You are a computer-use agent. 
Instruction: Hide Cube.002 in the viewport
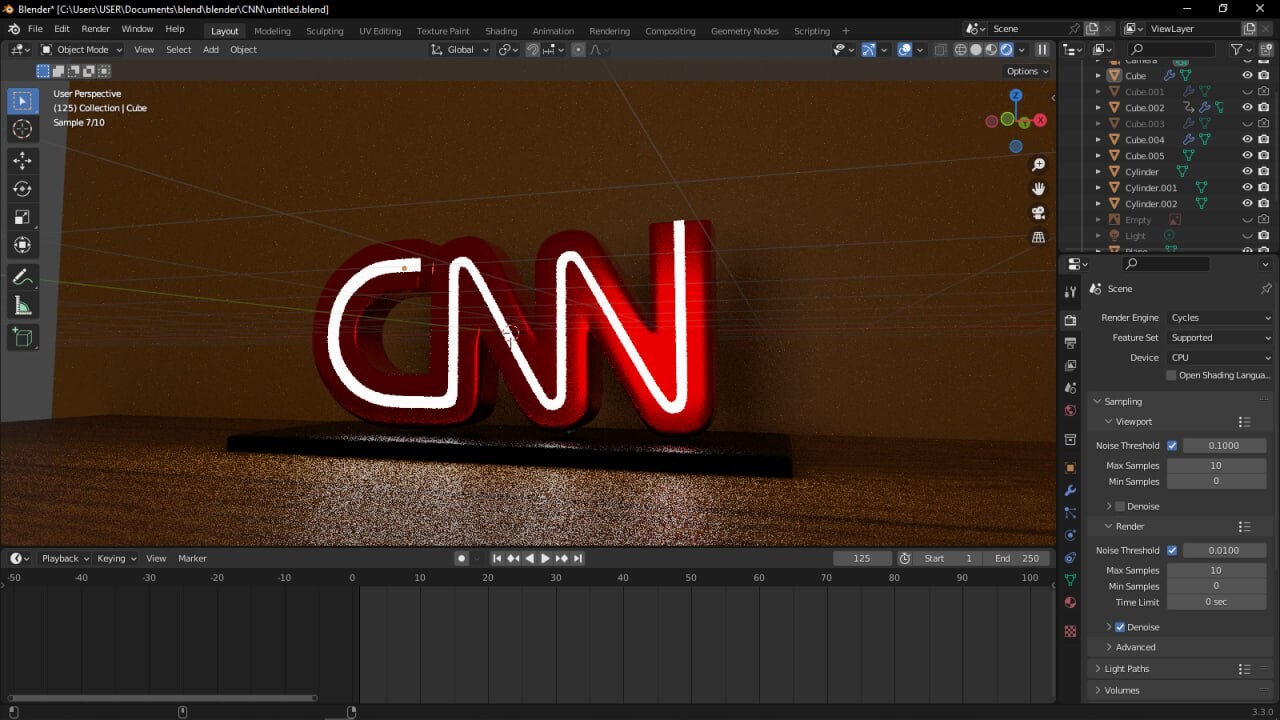coord(1247,107)
